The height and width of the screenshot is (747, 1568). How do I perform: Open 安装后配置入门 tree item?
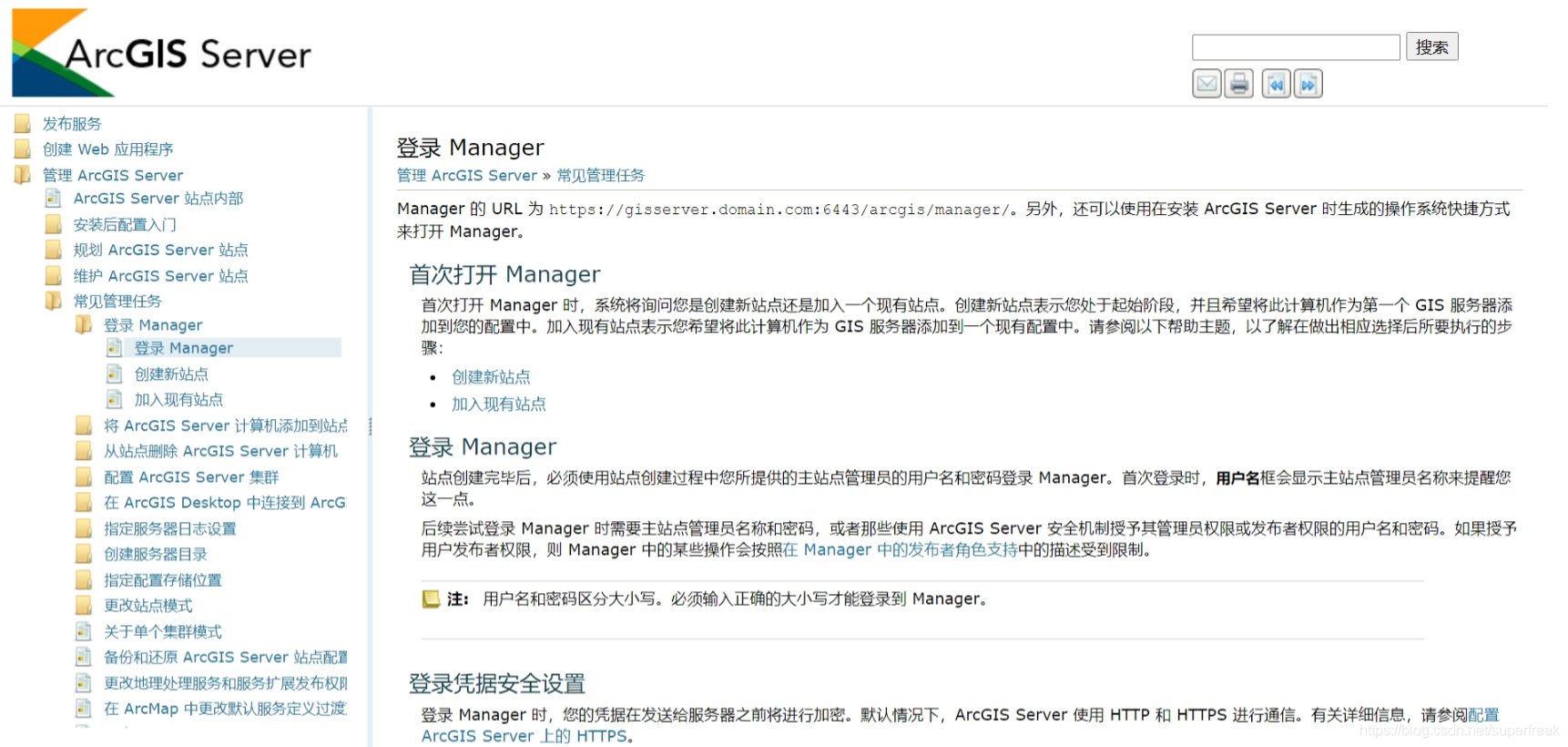pyautogui.click(x=125, y=225)
